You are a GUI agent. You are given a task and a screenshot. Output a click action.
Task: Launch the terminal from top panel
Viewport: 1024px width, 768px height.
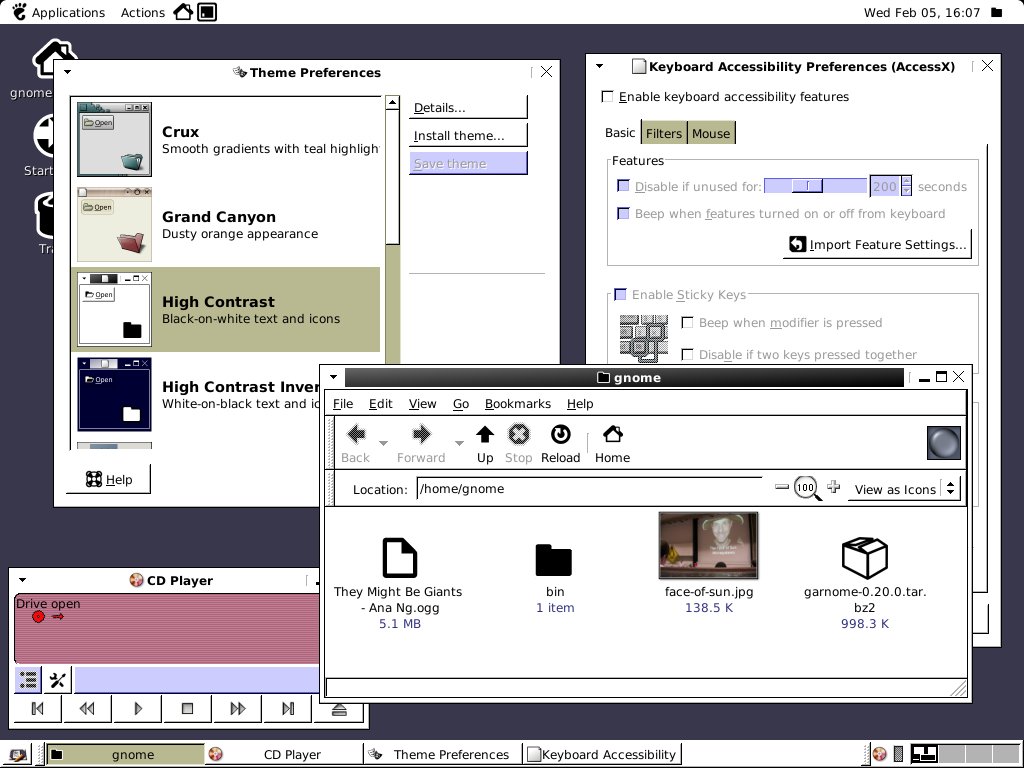coord(207,12)
